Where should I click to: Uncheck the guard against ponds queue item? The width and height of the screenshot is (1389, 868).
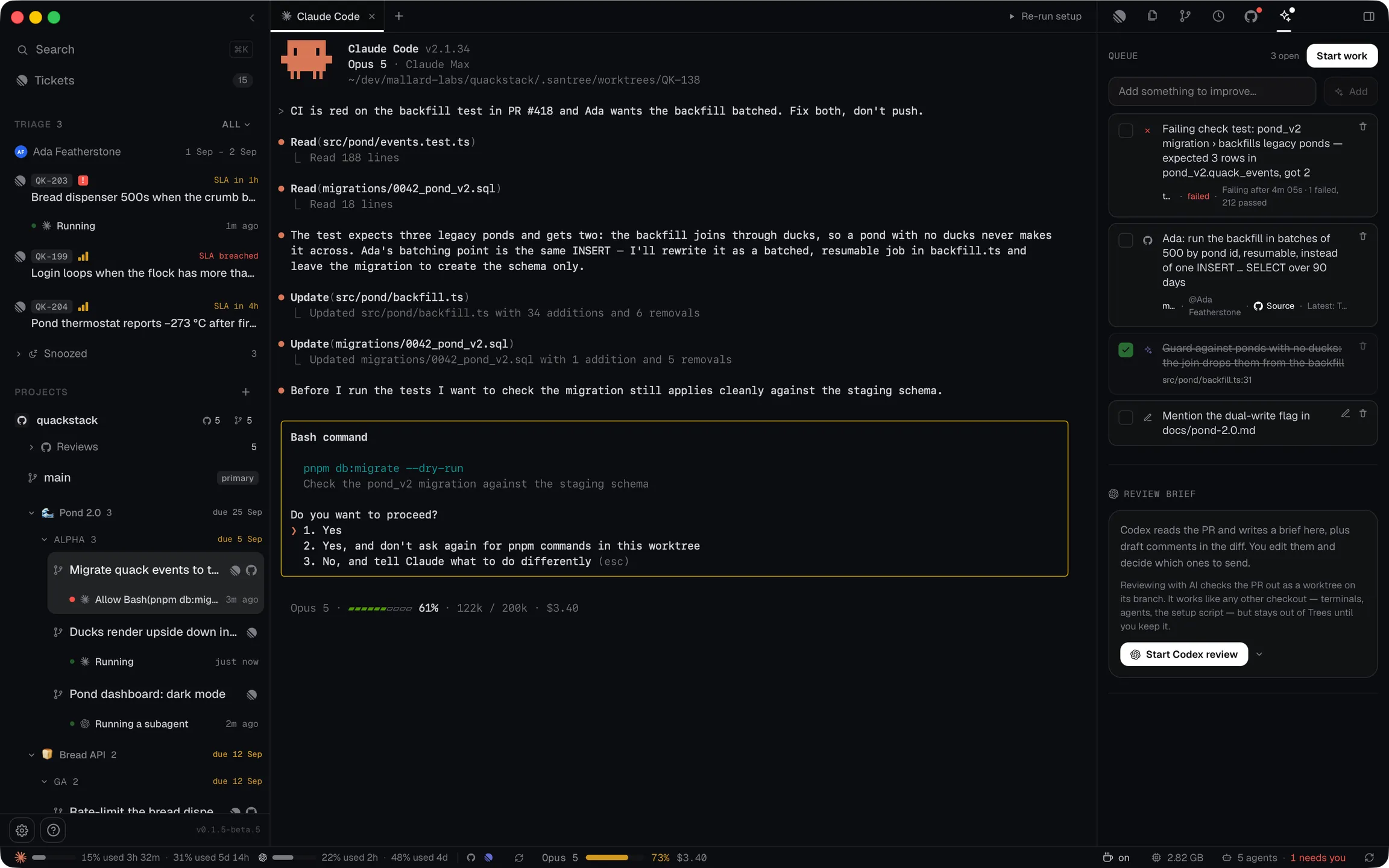tap(1126, 350)
